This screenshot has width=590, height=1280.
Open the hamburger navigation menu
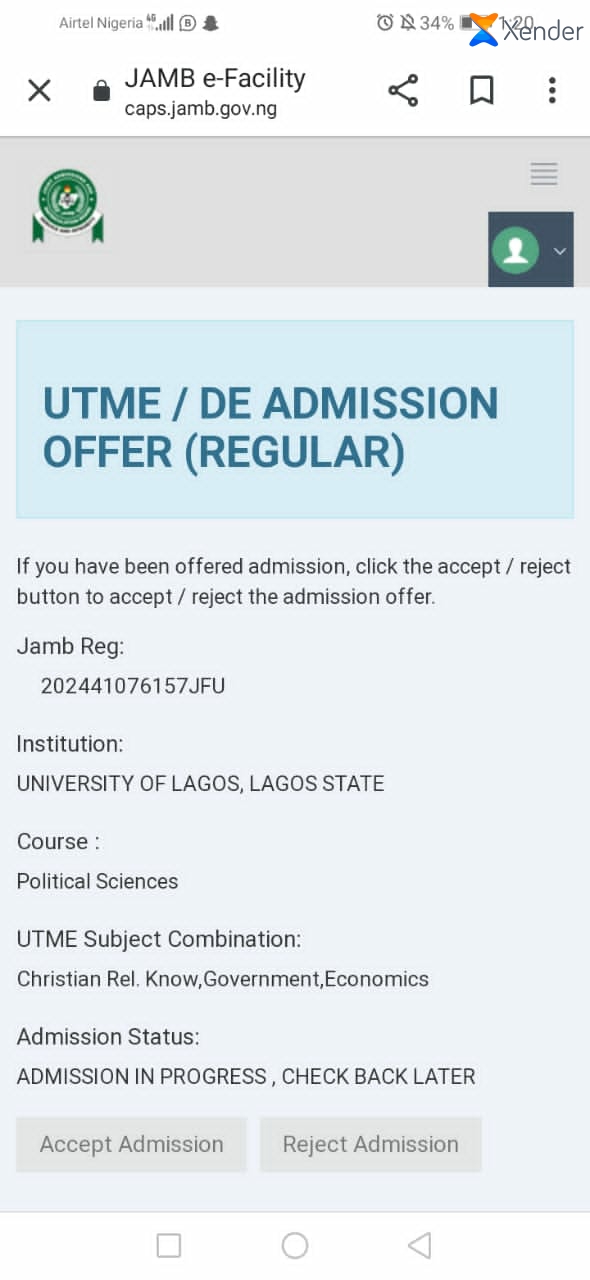[x=544, y=173]
